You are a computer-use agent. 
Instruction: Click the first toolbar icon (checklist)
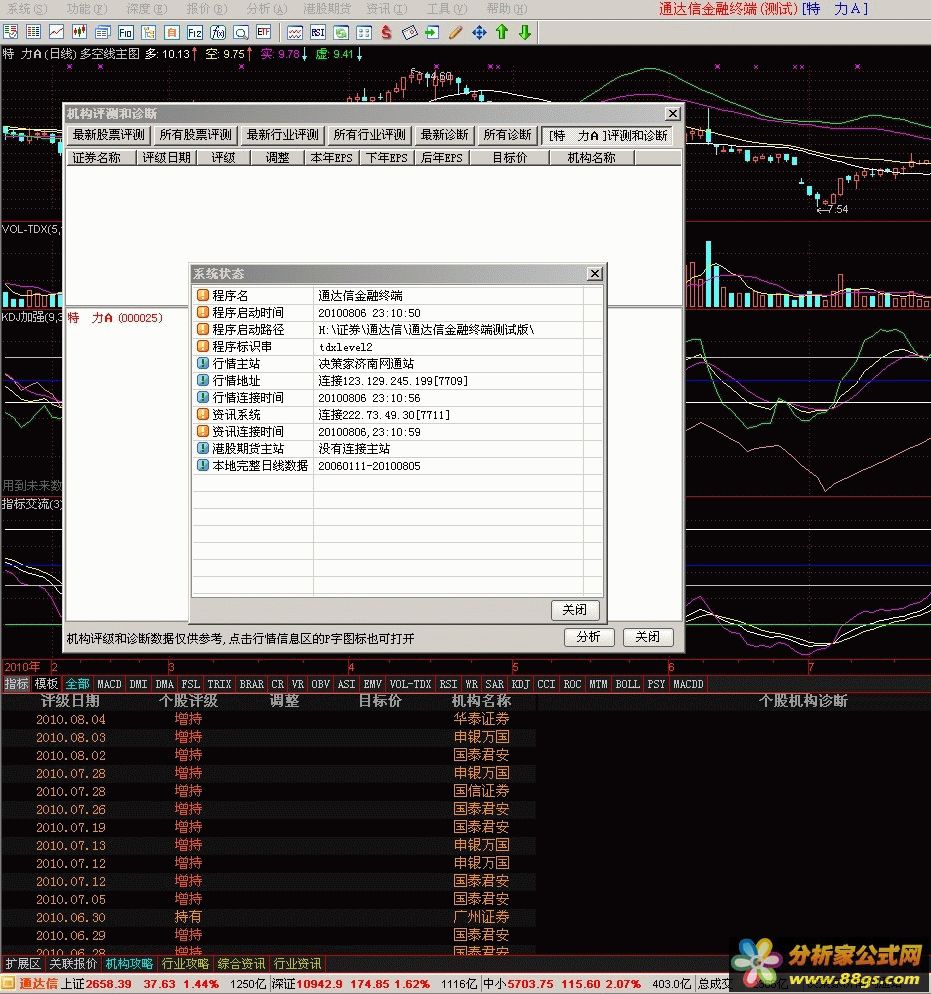pos(11,32)
